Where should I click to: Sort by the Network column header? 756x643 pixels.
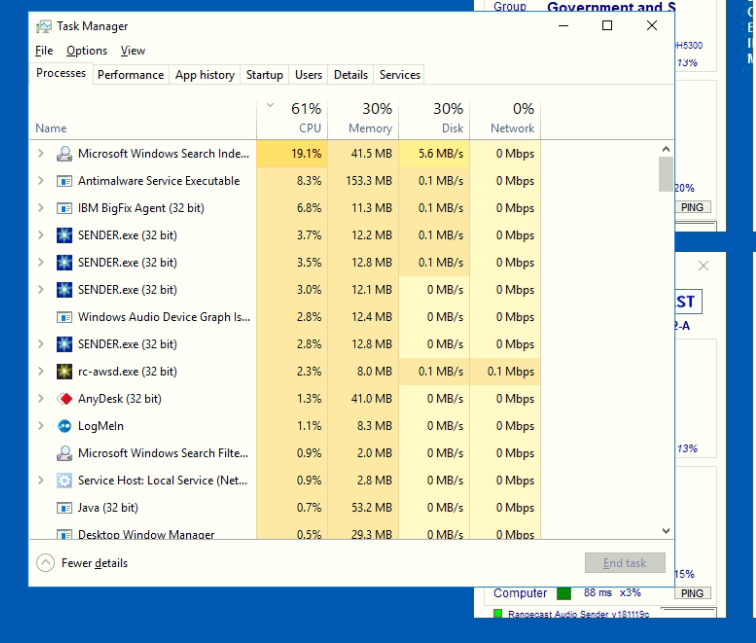(x=505, y=119)
